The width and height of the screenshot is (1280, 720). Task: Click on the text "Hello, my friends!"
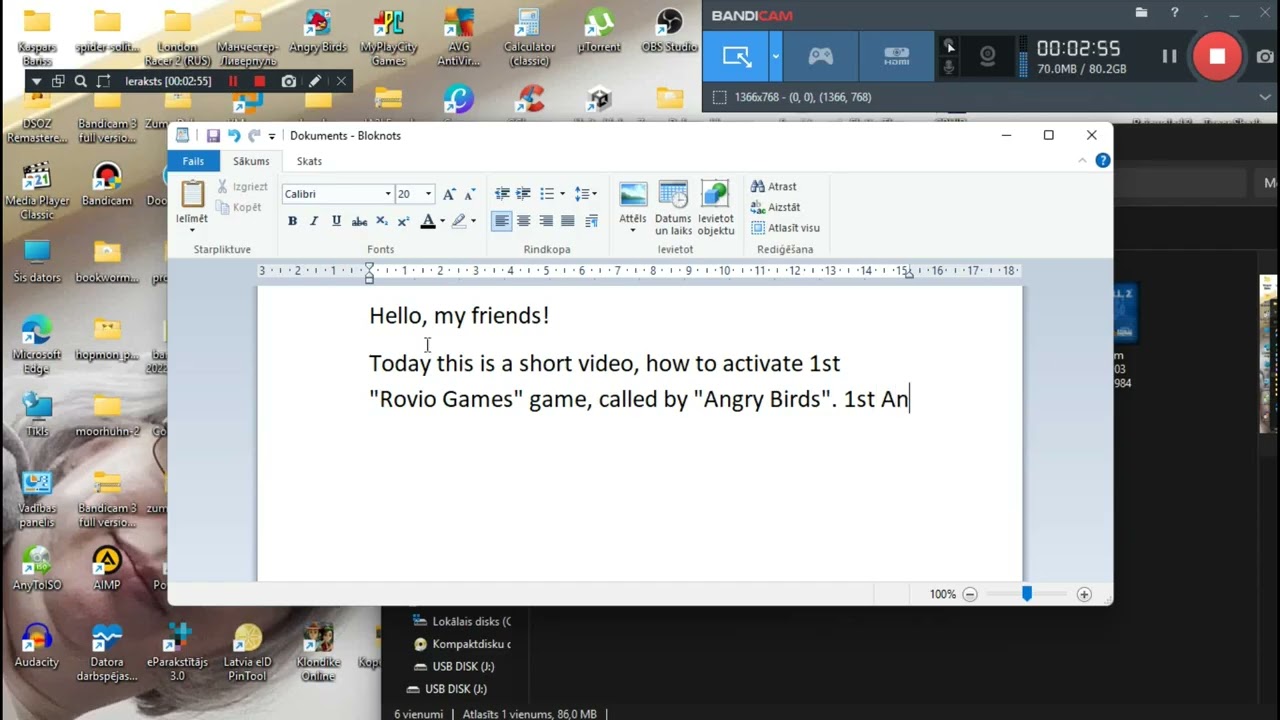[459, 316]
